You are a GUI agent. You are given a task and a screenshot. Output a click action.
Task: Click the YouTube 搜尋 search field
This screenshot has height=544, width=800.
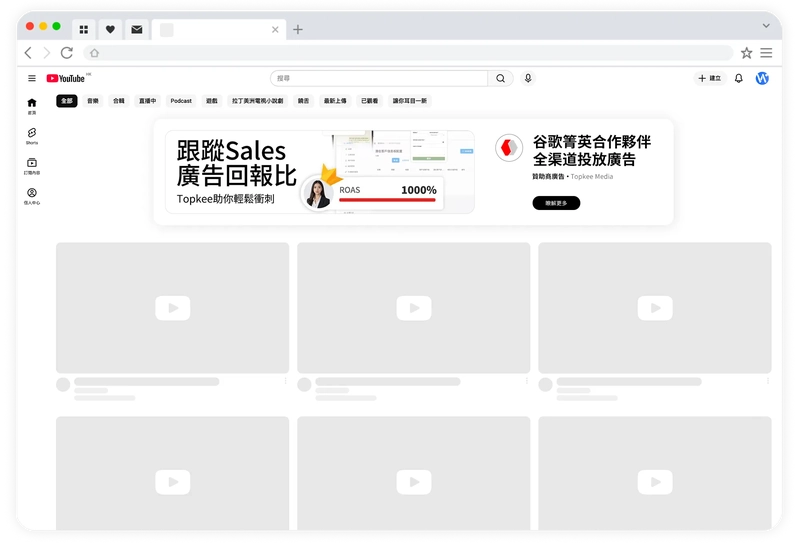[x=378, y=78]
